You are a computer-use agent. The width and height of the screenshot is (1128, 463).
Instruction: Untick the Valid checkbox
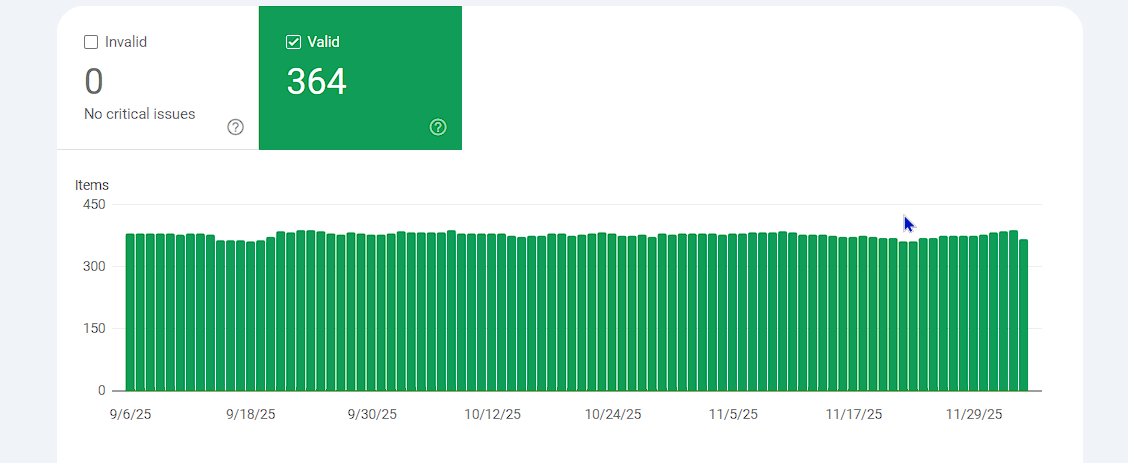[294, 42]
